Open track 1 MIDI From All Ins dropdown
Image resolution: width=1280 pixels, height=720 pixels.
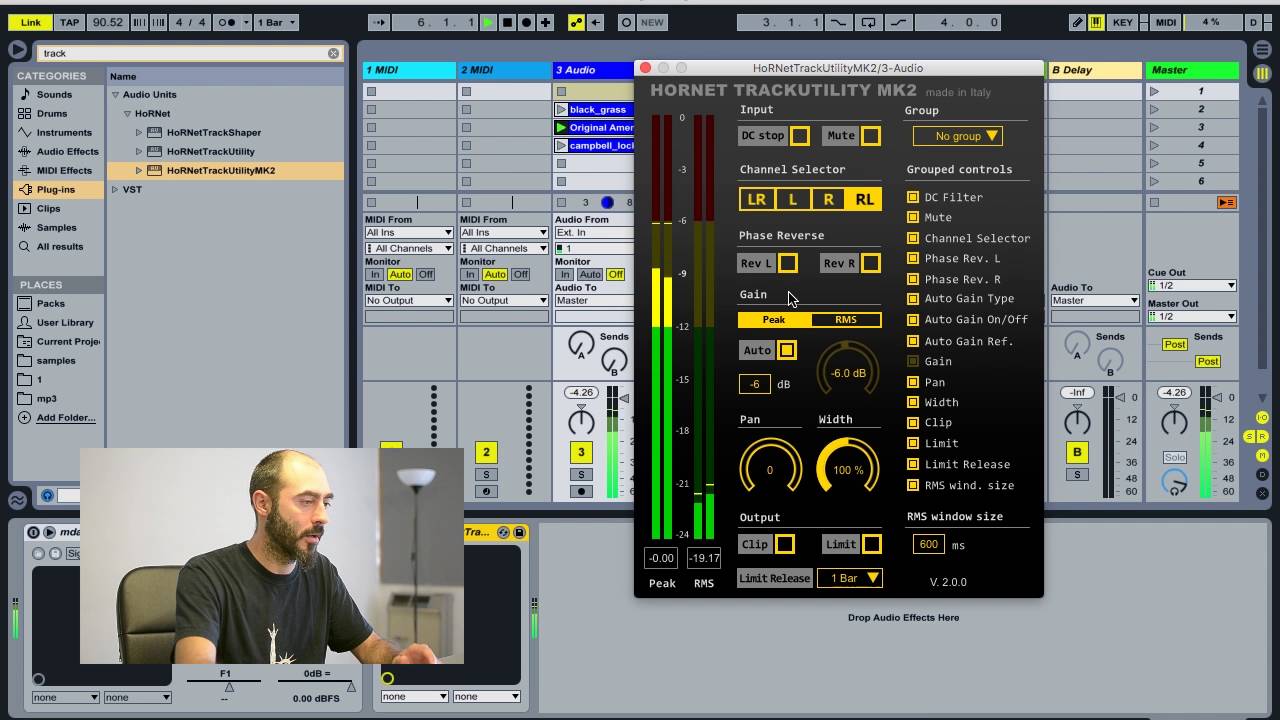pyautogui.click(x=408, y=232)
